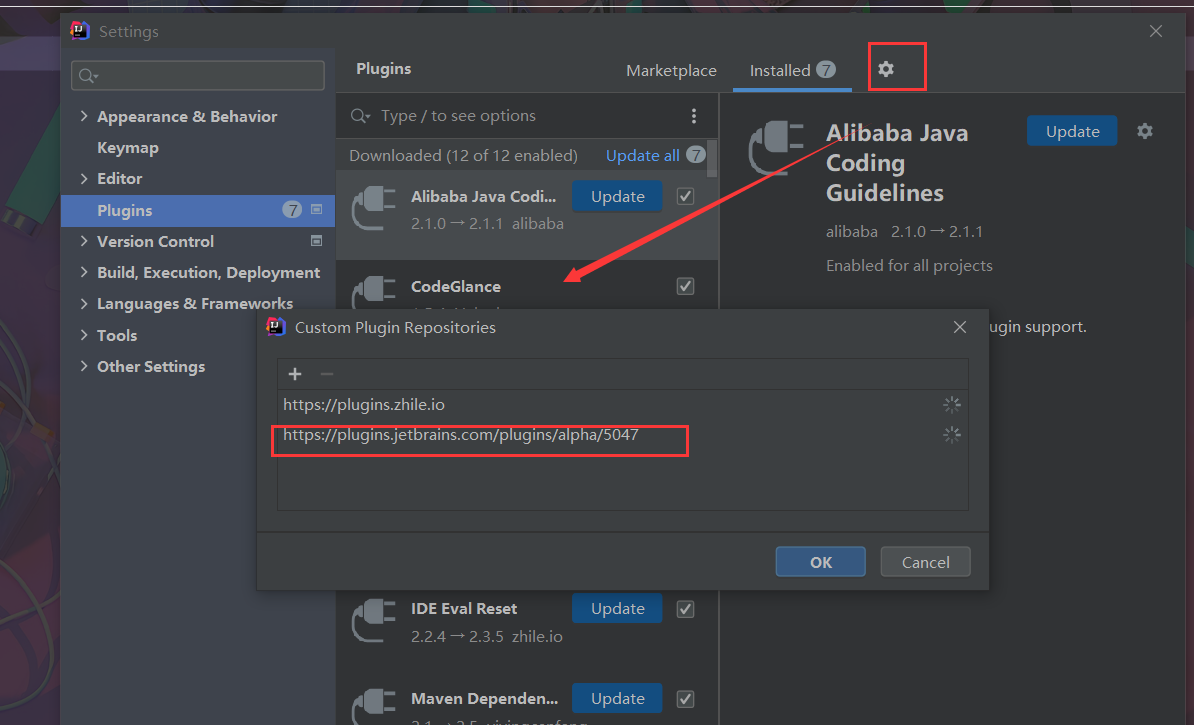Toggle the Alibaba Java Coding plugin checkbox
The width and height of the screenshot is (1194, 725).
[x=685, y=196]
